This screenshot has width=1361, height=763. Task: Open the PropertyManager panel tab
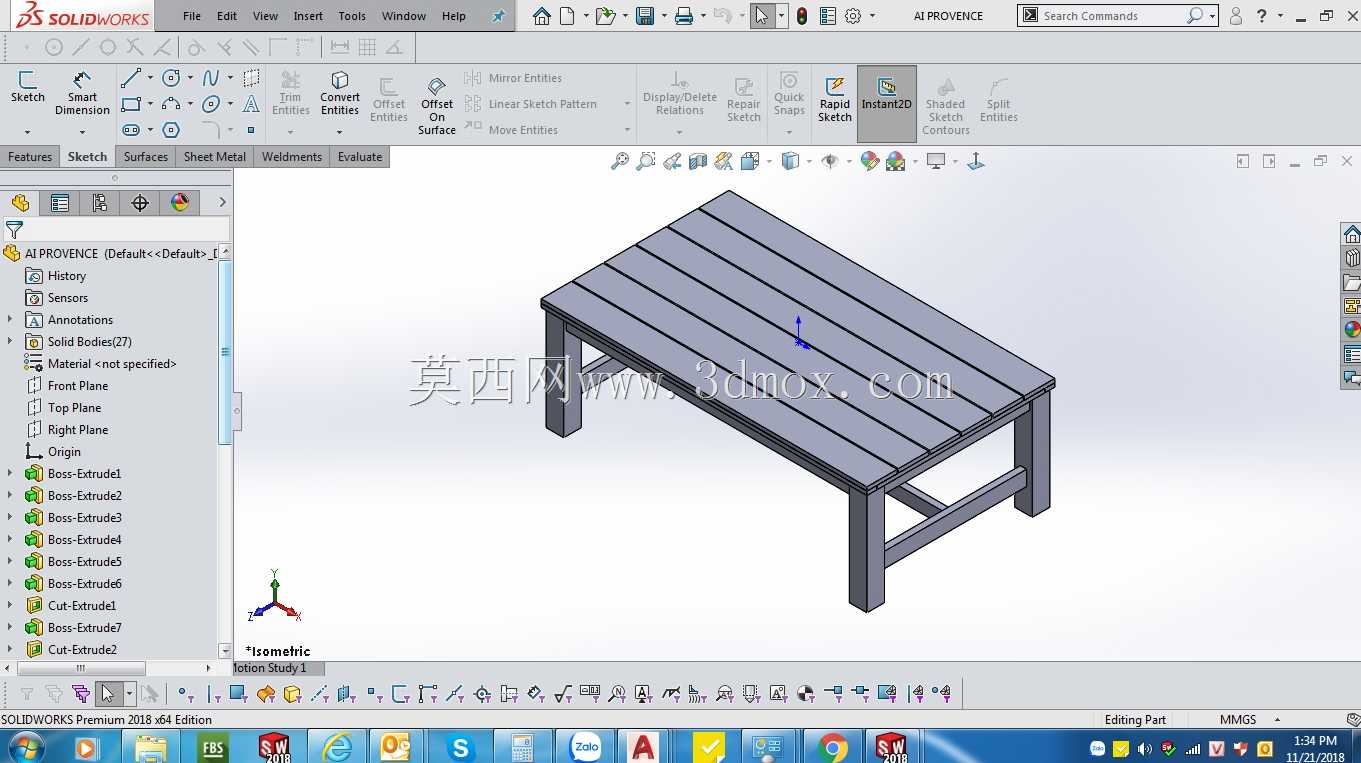[x=60, y=203]
